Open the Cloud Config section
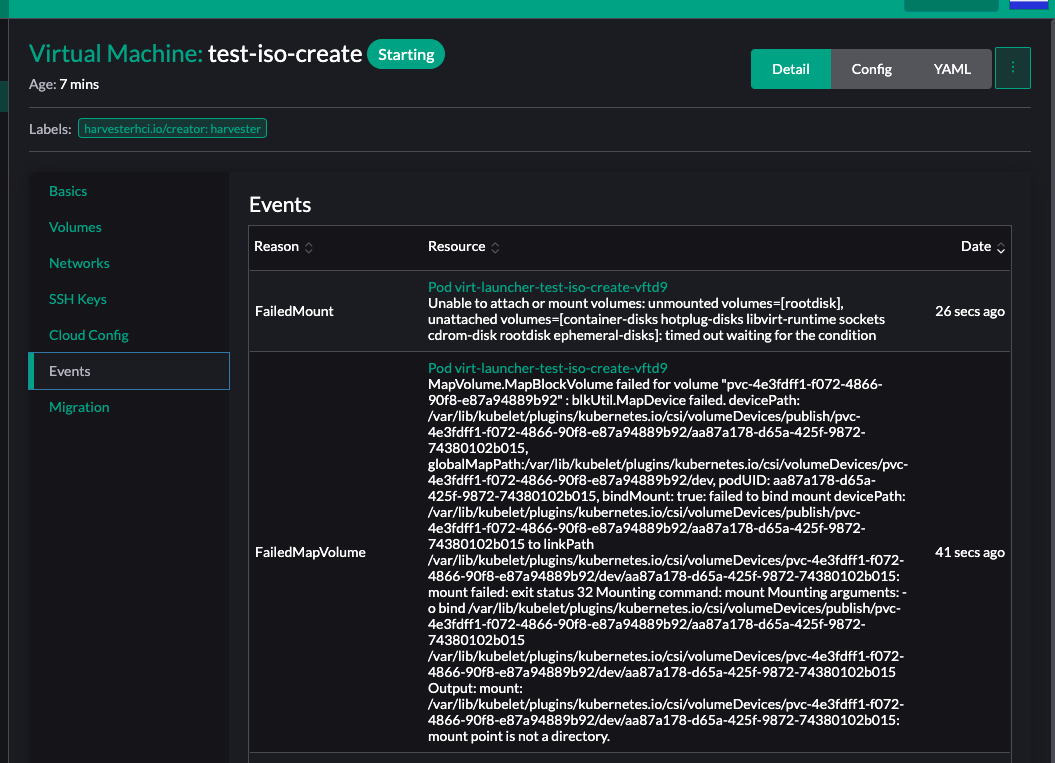 coord(89,335)
